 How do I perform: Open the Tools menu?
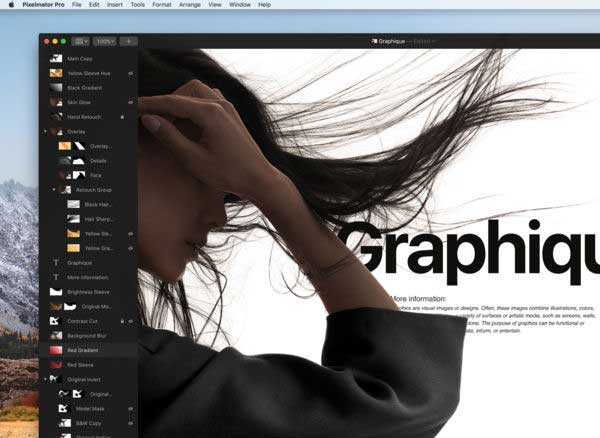137,5
